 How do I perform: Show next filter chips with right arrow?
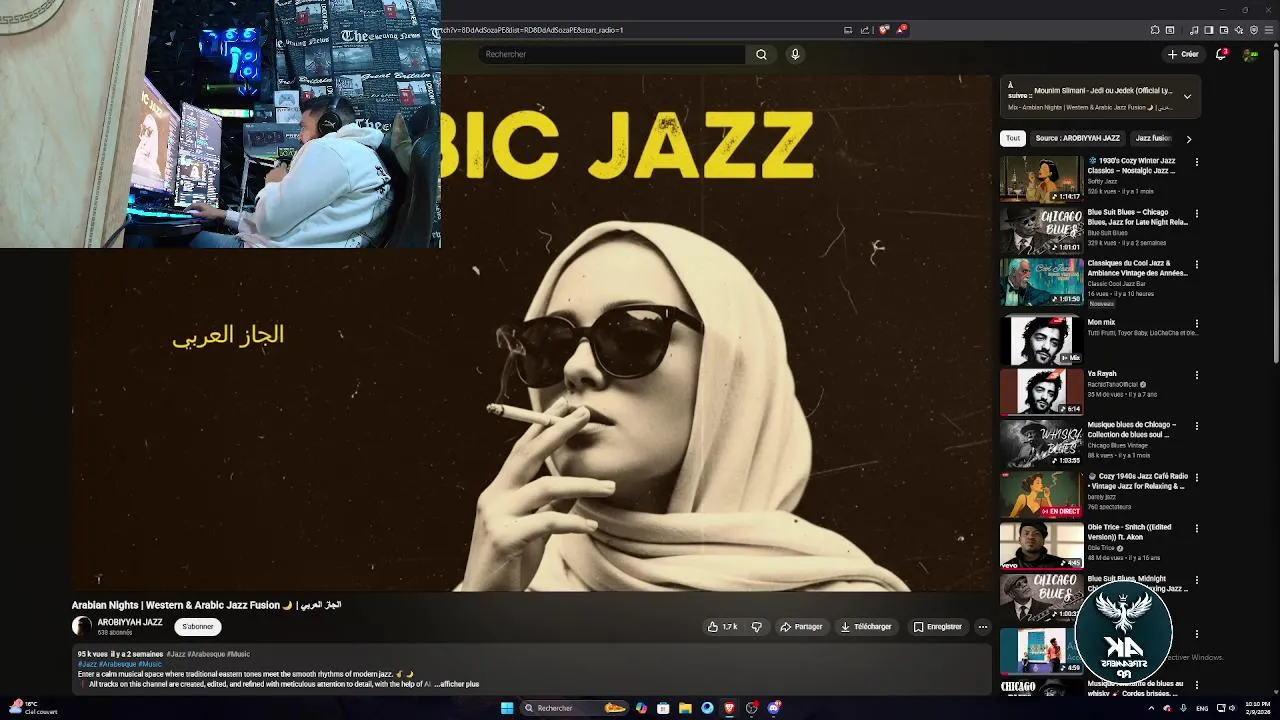point(1188,139)
